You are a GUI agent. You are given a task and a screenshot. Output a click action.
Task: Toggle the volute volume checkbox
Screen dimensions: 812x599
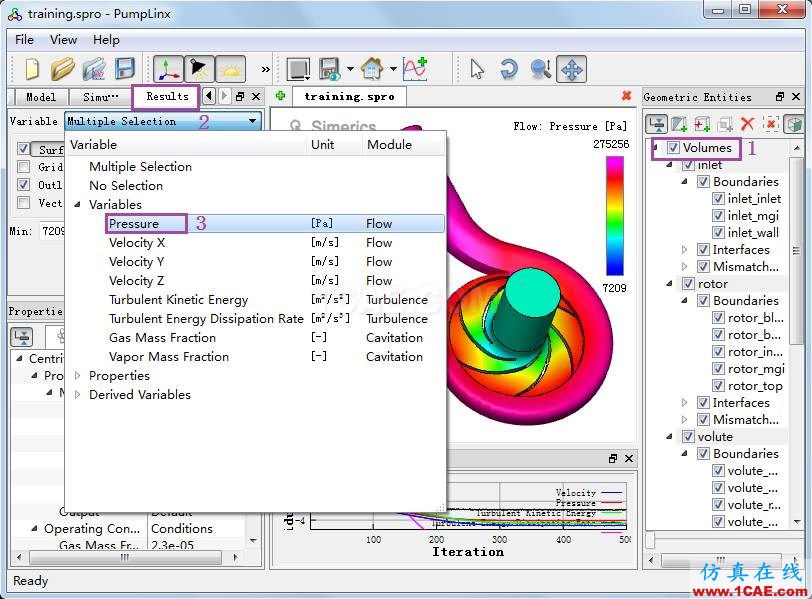[x=688, y=436]
